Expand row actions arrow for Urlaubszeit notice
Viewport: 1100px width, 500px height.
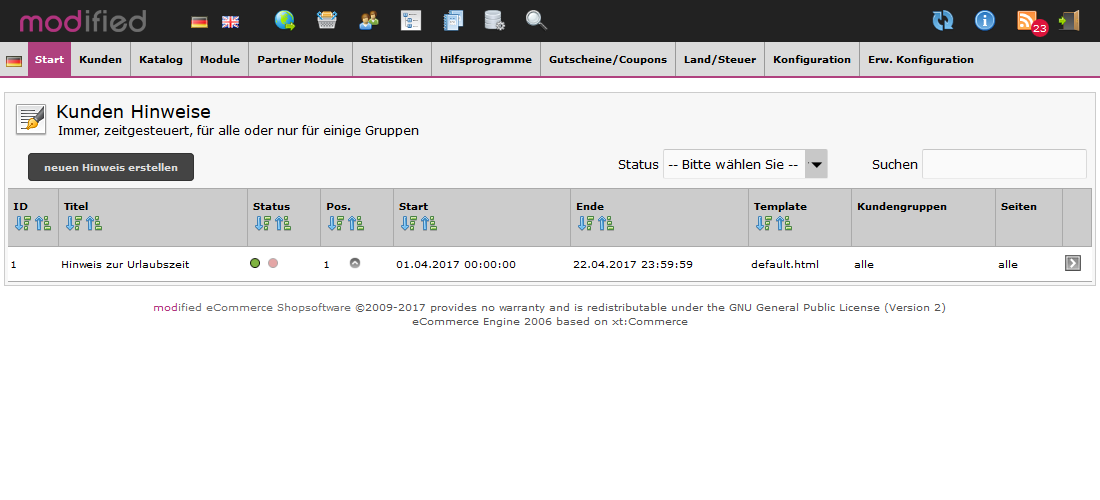pyautogui.click(x=1073, y=264)
